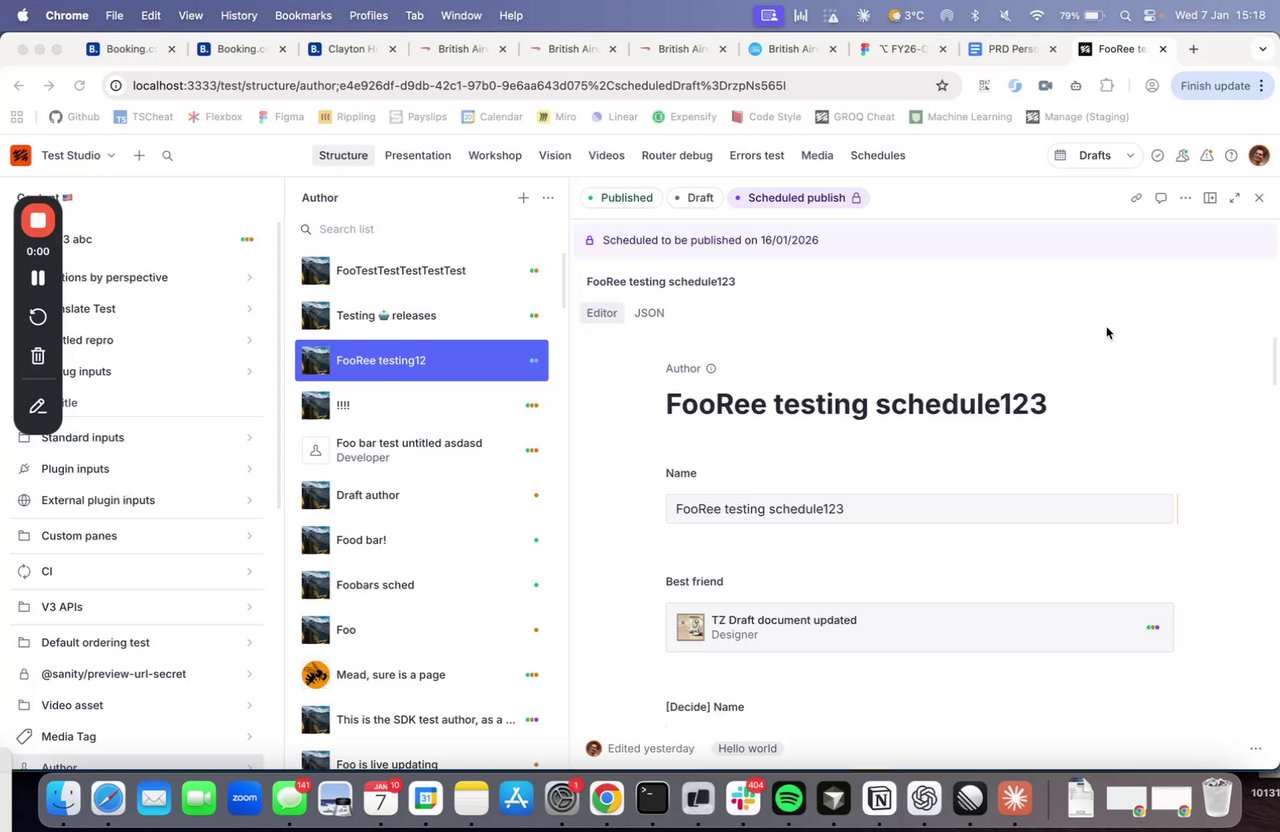Open Slack from the dock
1280x832 pixels.
pos(743,798)
